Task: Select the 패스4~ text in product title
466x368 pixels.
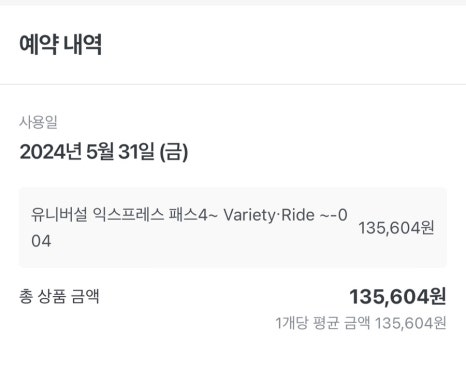Action: (193, 215)
